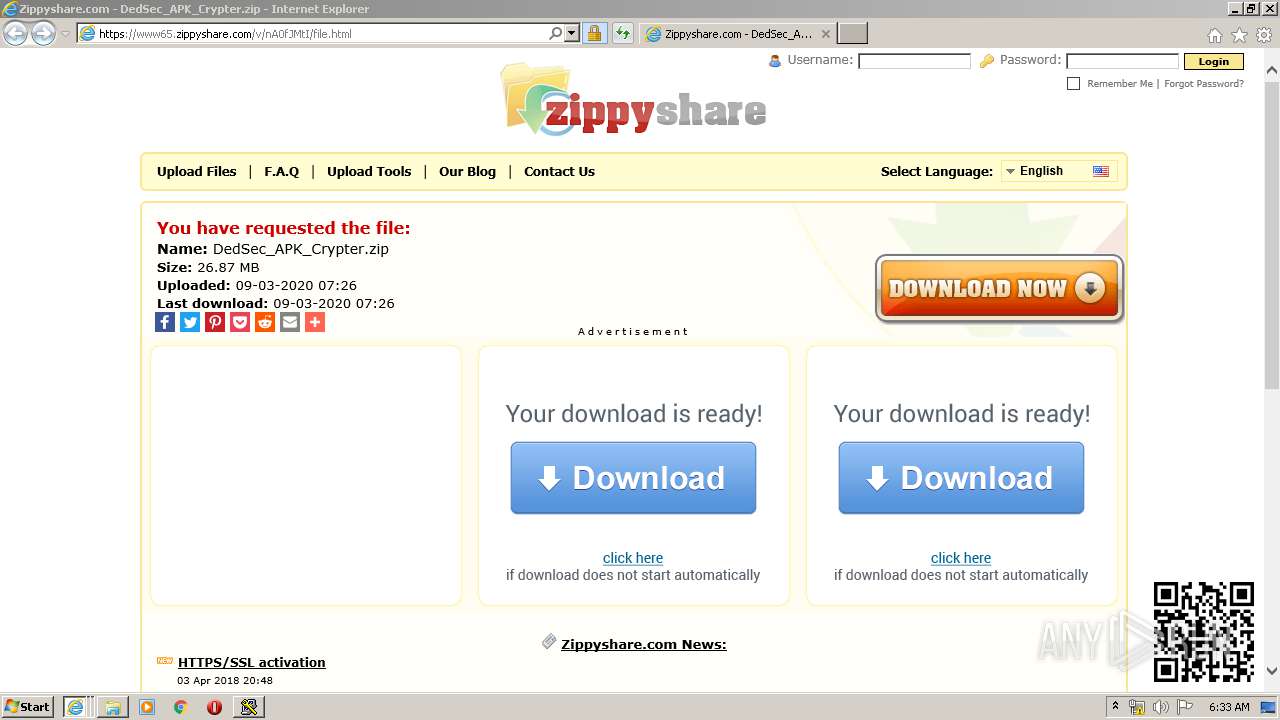The height and width of the screenshot is (720, 1280).
Task: Share file on Twitter icon
Action: point(190,322)
